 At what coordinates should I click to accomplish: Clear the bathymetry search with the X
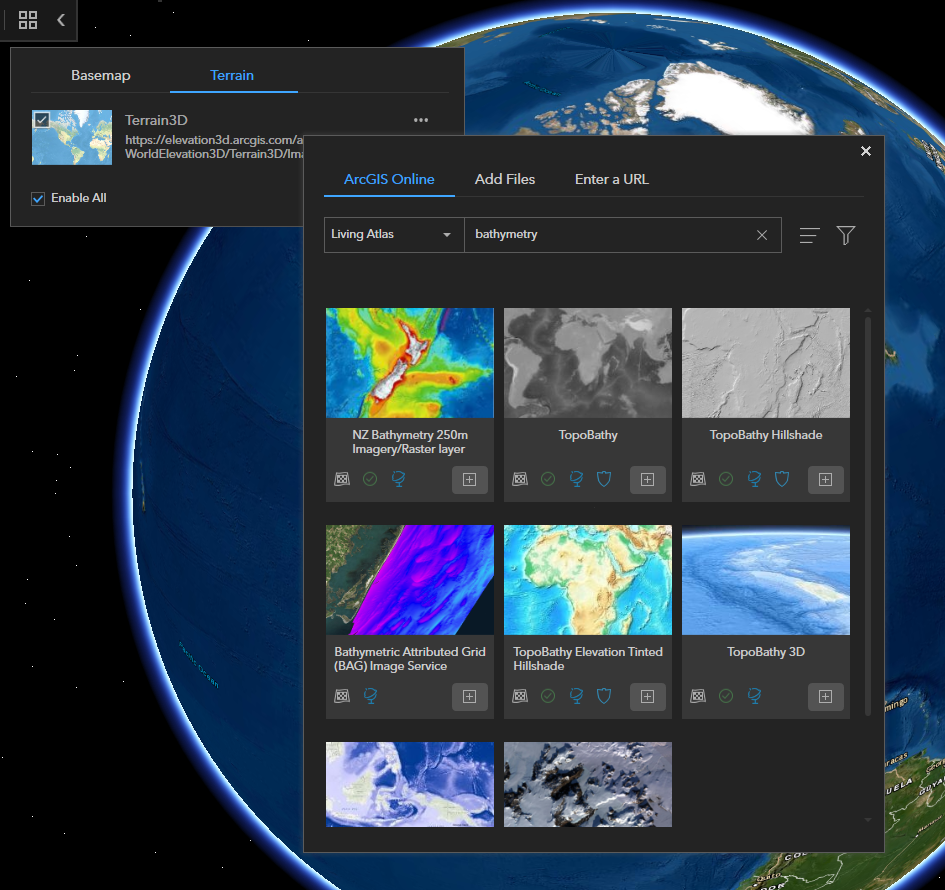click(x=762, y=235)
